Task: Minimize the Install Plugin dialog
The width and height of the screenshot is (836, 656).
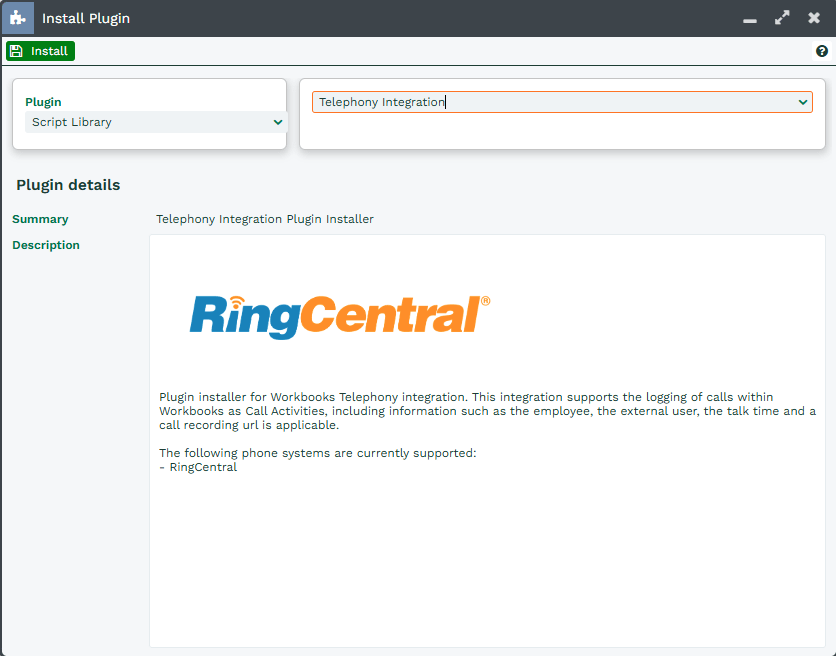Action: pyautogui.click(x=750, y=19)
